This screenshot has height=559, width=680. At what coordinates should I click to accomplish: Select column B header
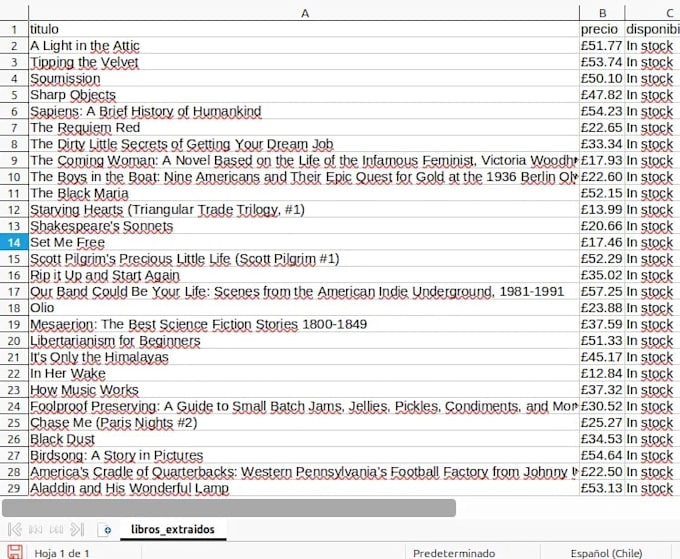602,13
